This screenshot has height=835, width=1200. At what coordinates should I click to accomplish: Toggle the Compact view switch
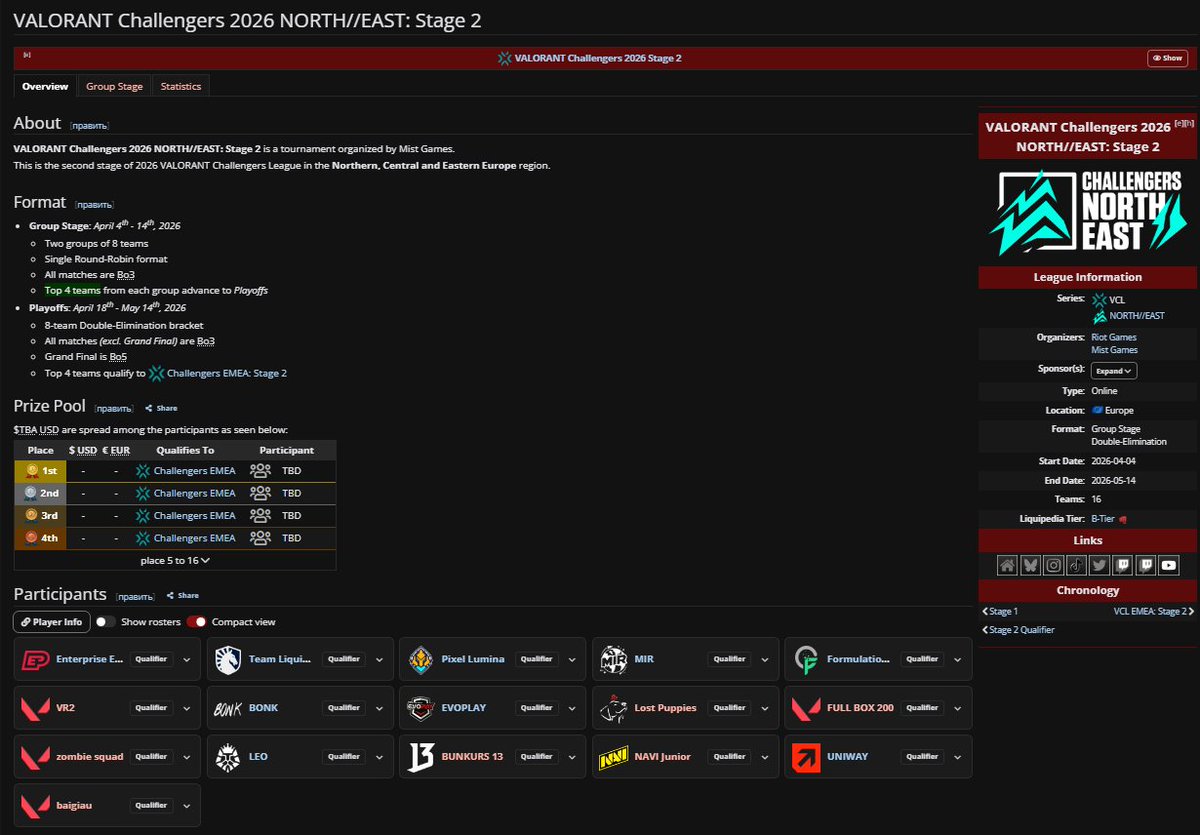point(197,622)
